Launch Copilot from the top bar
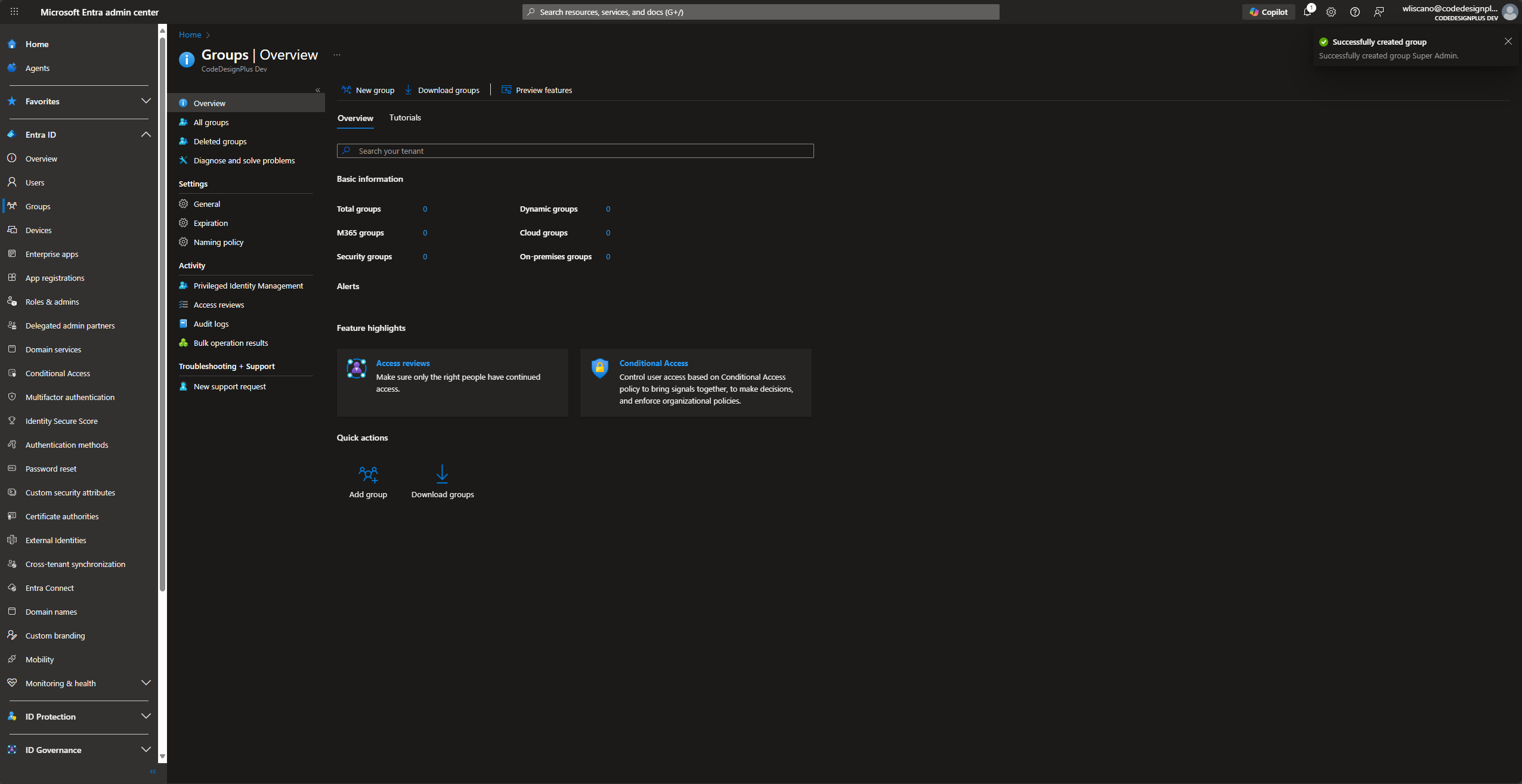Viewport: 1522px width, 784px height. click(x=1269, y=12)
